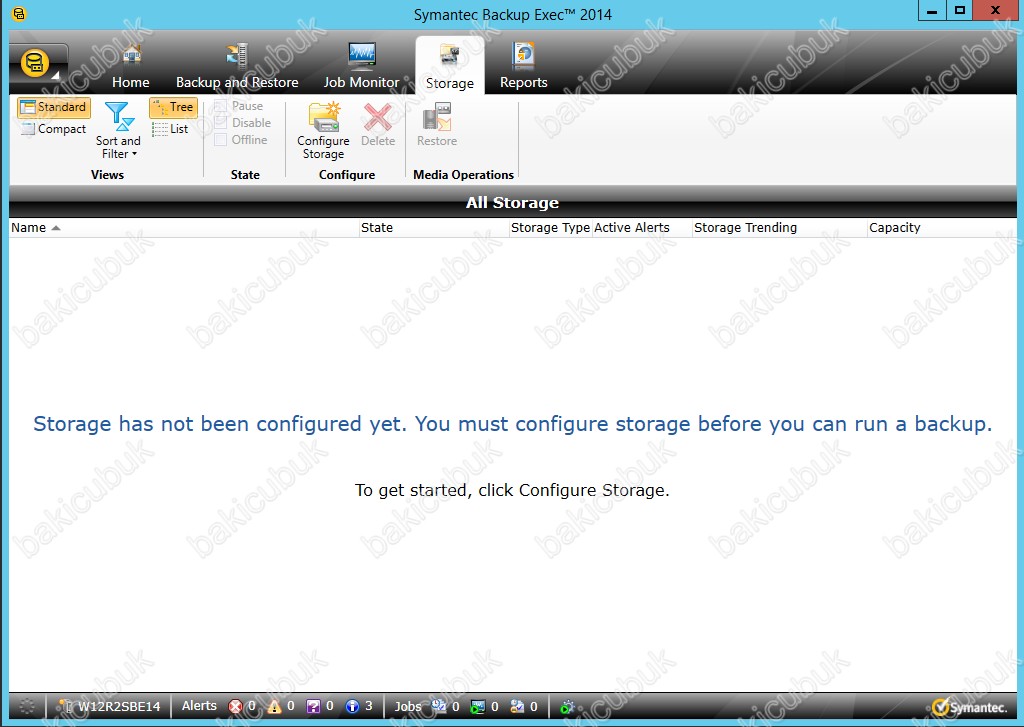This screenshot has height=727, width=1024.
Task: Click the Home tab house icon
Action: click(x=132, y=56)
